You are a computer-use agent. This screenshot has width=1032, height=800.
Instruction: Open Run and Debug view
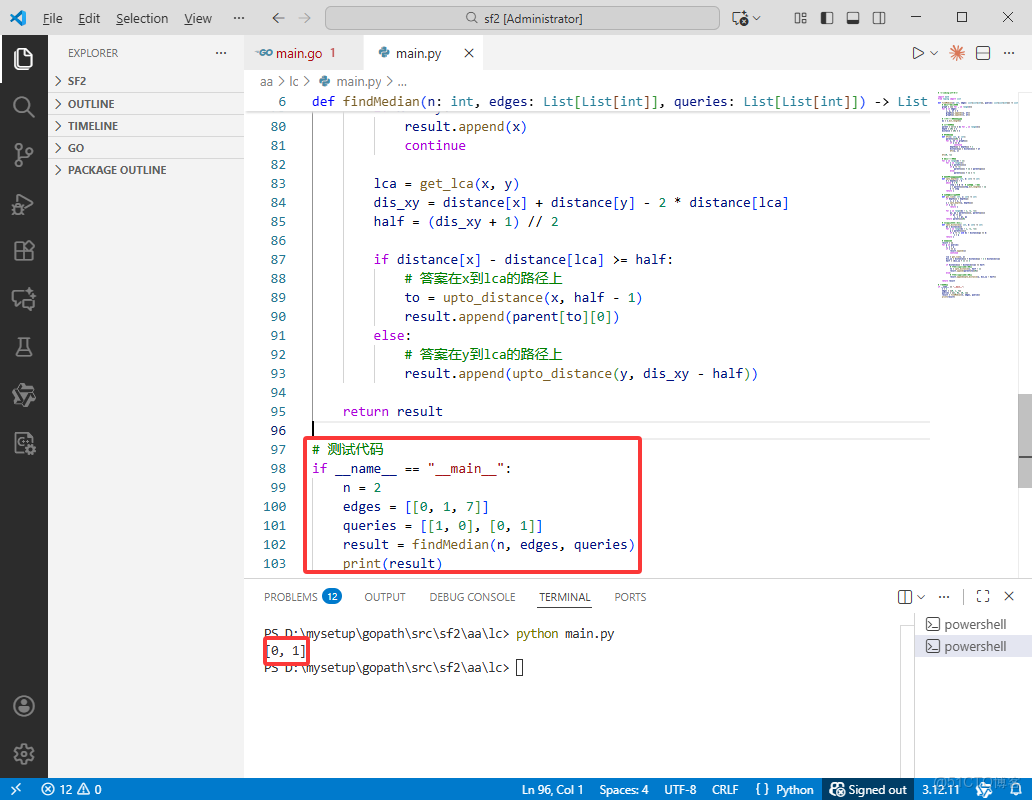click(x=24, y=203)
